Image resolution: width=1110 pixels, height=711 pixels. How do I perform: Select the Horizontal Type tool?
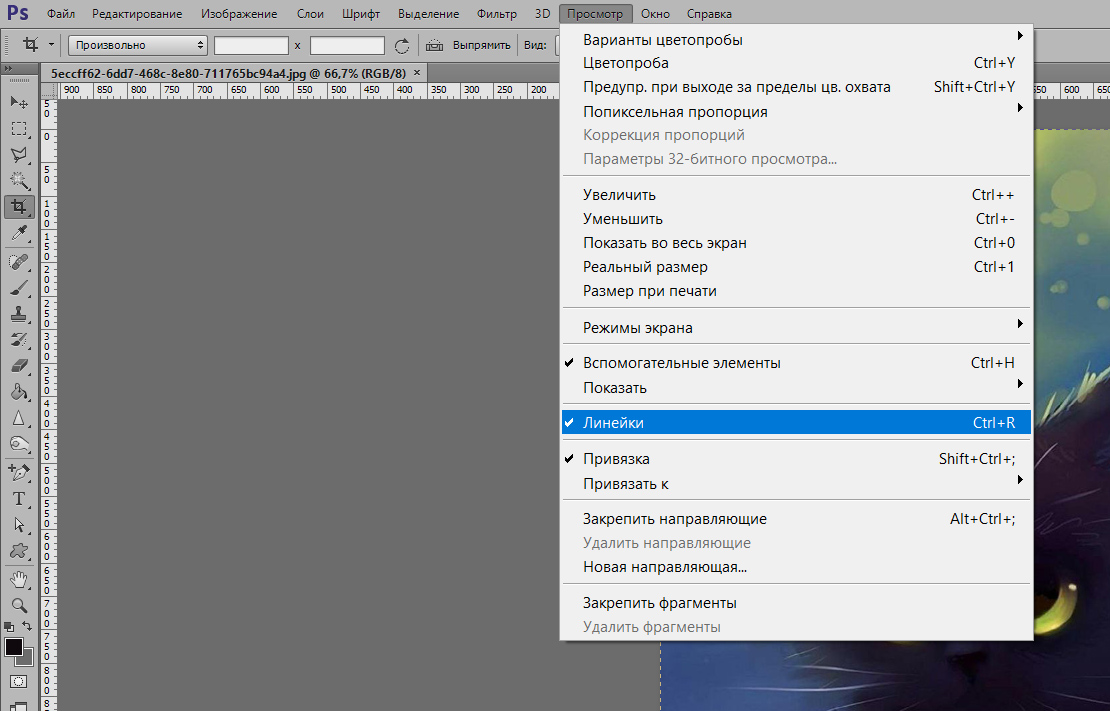point(19,498)
